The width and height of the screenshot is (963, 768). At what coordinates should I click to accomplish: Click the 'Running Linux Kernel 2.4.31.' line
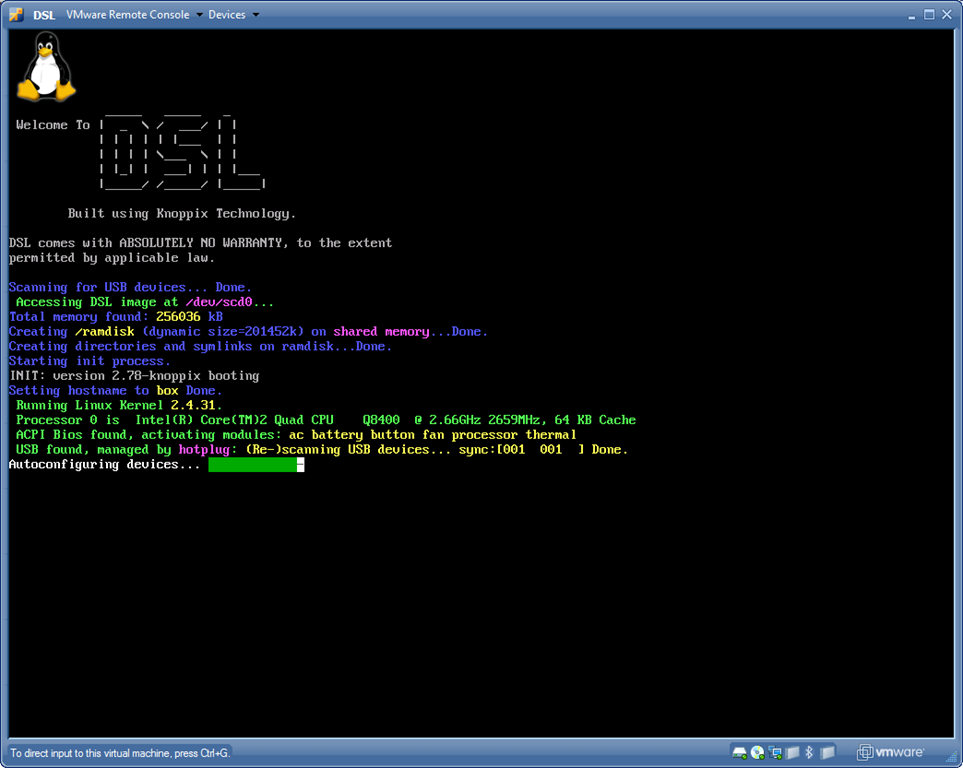tap(119, 406)
